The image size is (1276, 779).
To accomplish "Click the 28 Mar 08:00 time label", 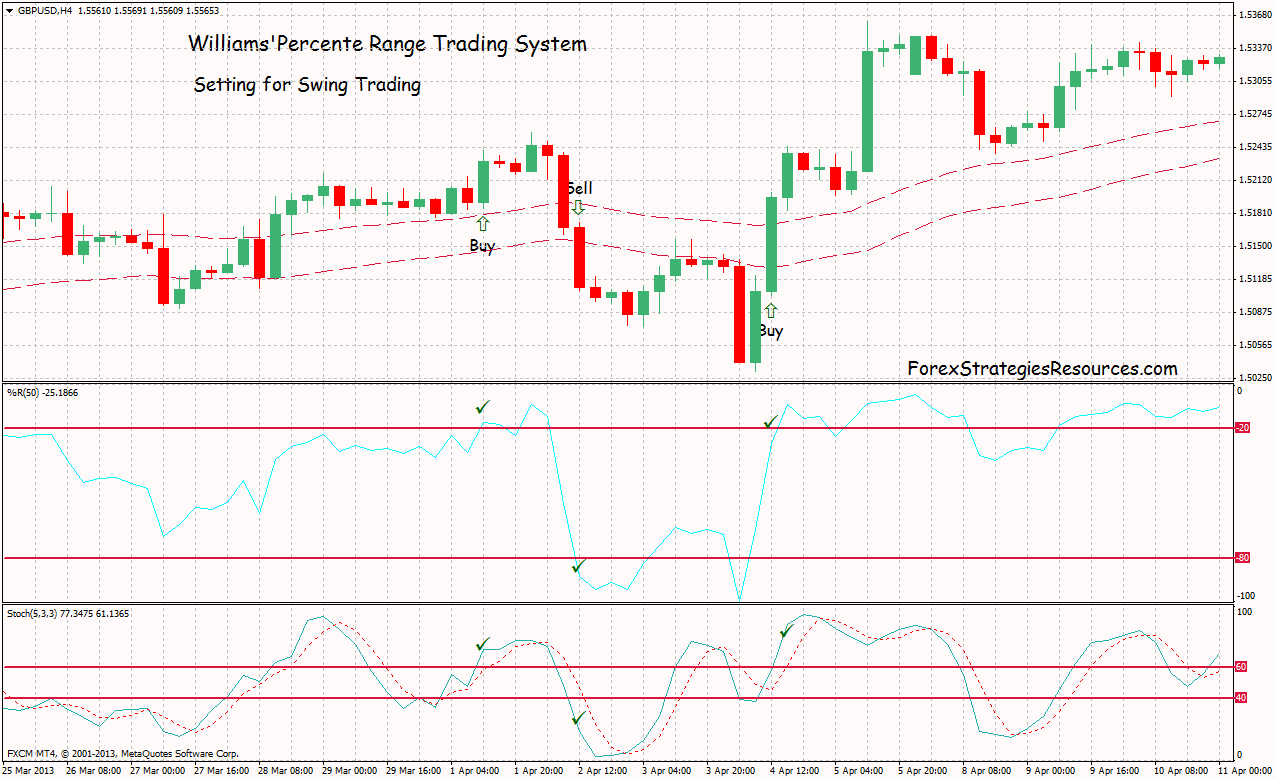I will tap(286, 771).
